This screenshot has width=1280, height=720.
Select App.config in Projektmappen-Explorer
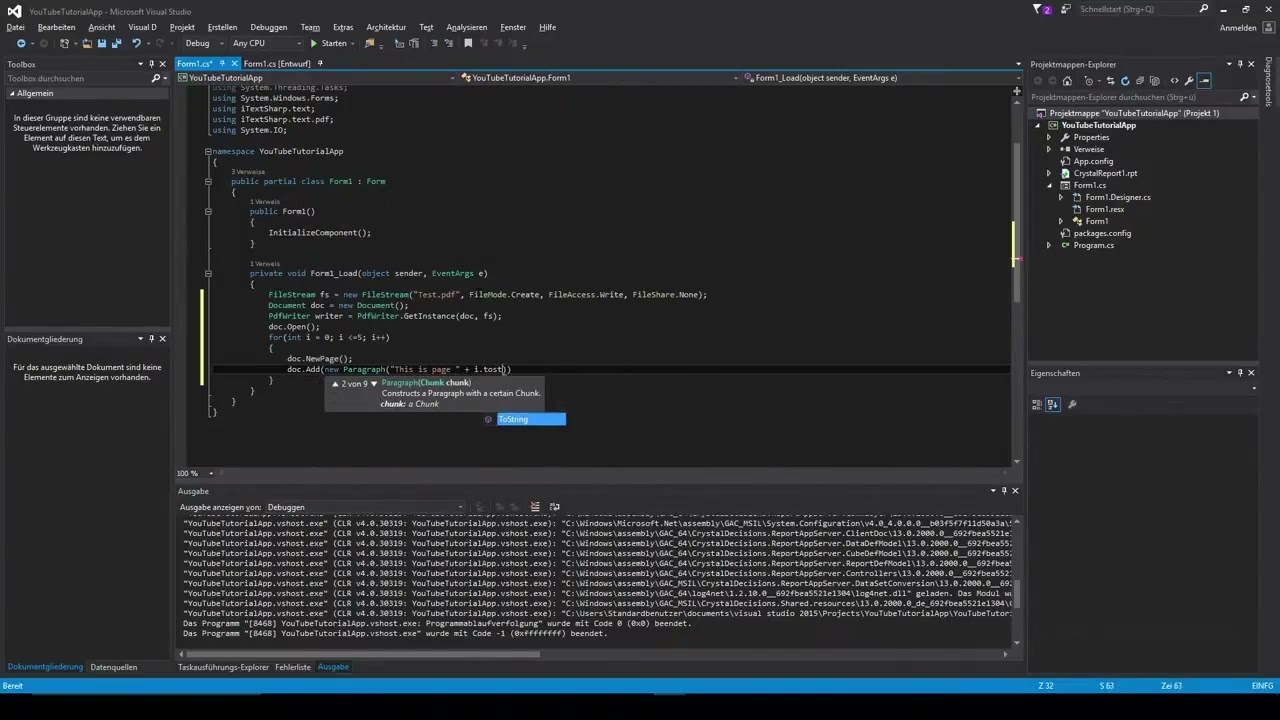[1093, 161]
